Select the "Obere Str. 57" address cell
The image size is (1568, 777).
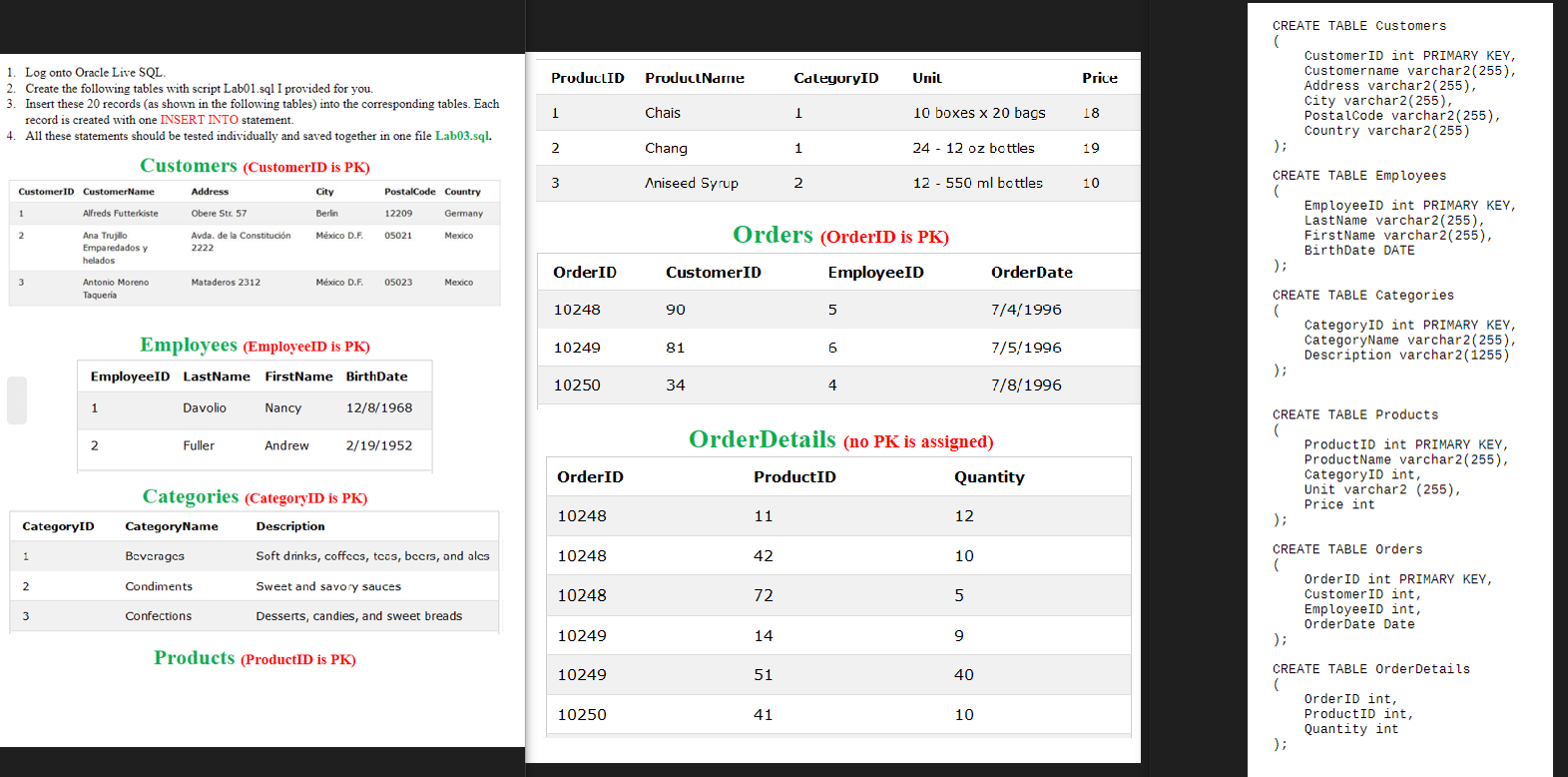point(219,214)
